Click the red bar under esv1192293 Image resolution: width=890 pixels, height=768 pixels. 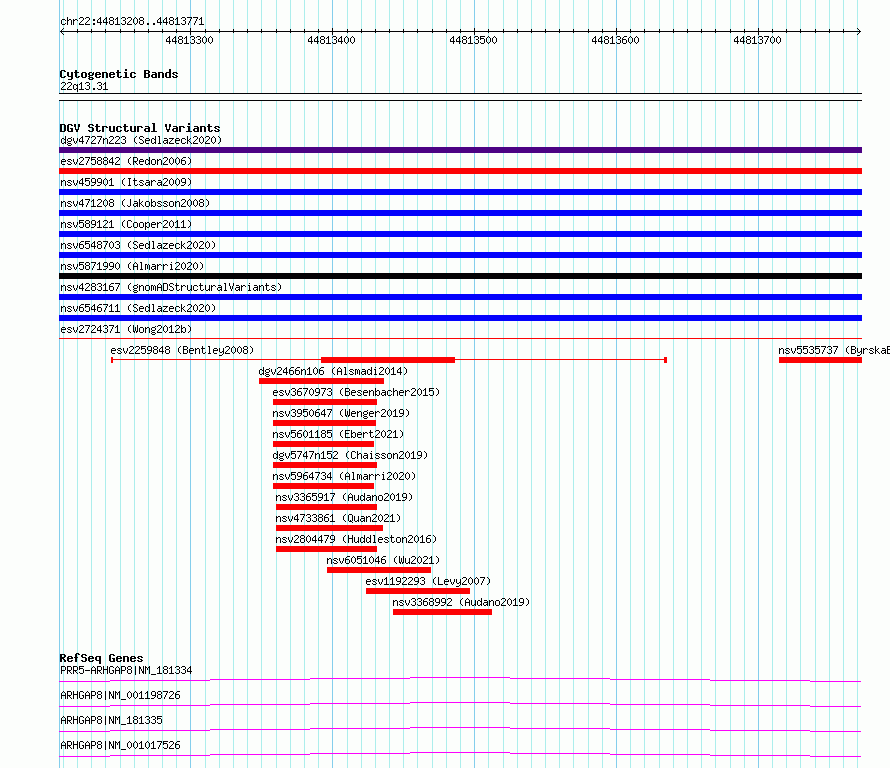(418, 591)
